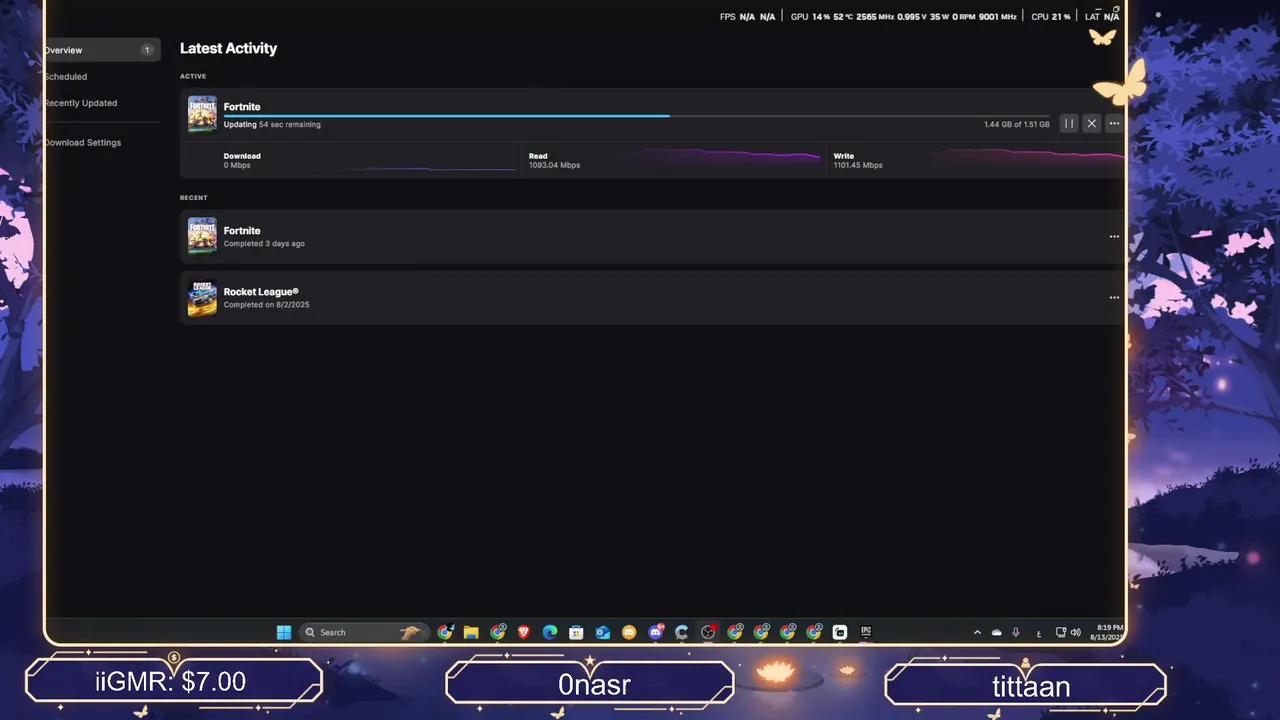Click the "1.44 GB of 1.51 GB" text
Image resolution: width=1280 pixels, height=720 pixels.
[x=1017, y=125]
